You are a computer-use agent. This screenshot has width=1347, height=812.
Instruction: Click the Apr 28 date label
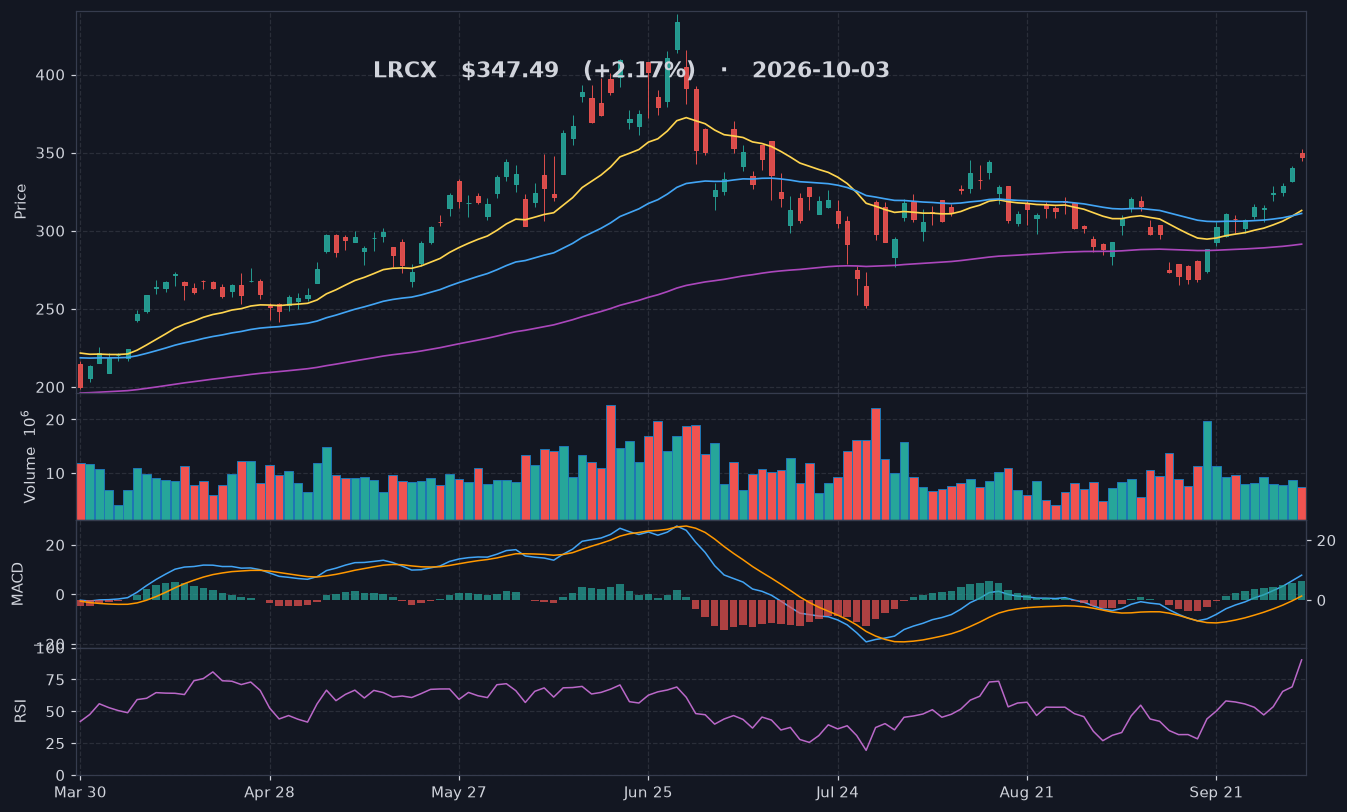click(270, 793)
